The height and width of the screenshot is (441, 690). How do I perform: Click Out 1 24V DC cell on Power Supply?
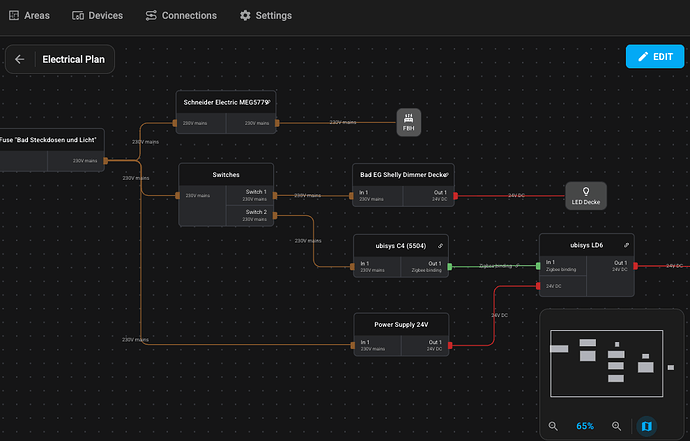click(425, 345)
